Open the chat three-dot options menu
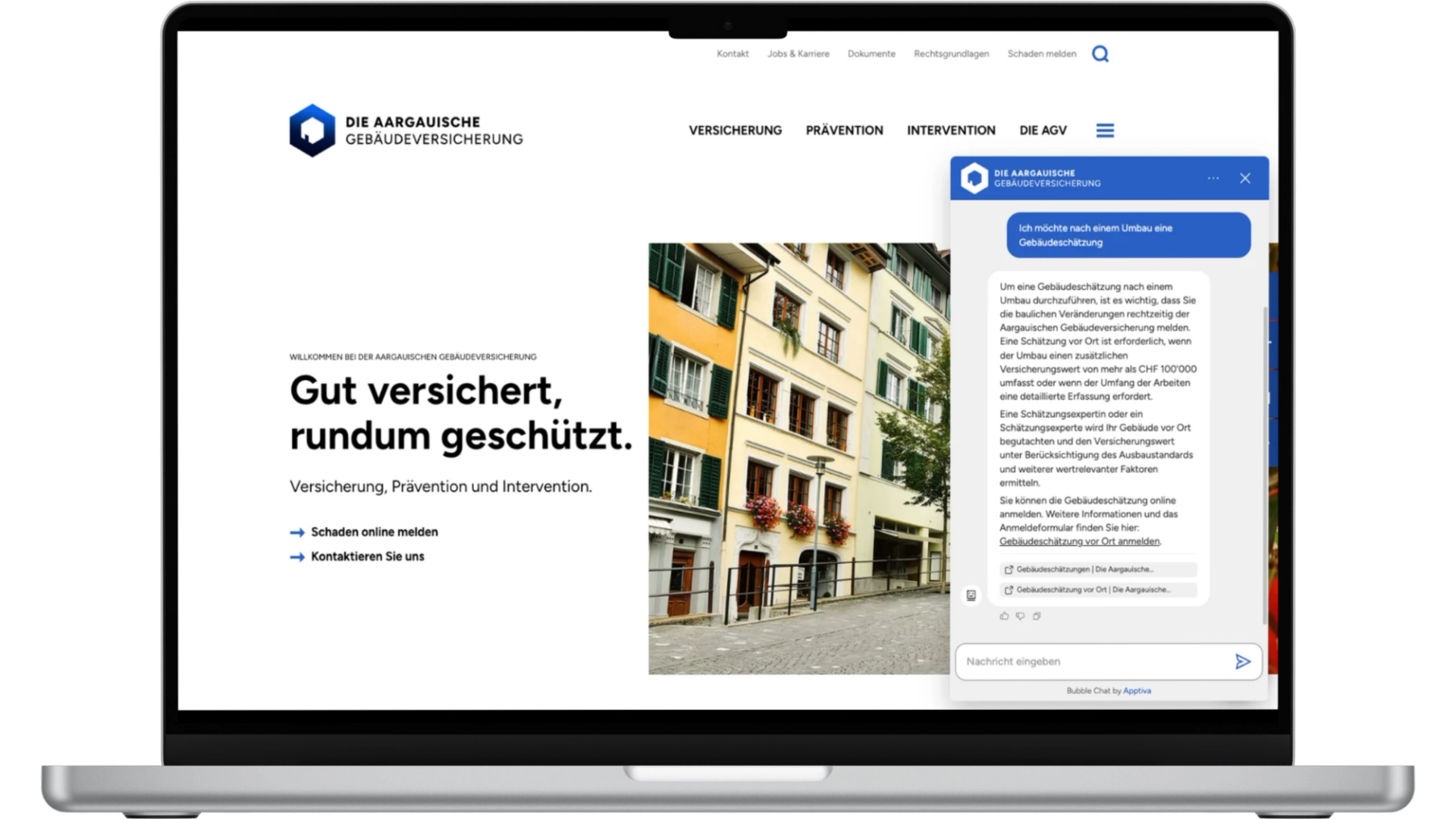Viewport: 1456px width, 819px height. pyautogui.click(x=1213, y=178)
